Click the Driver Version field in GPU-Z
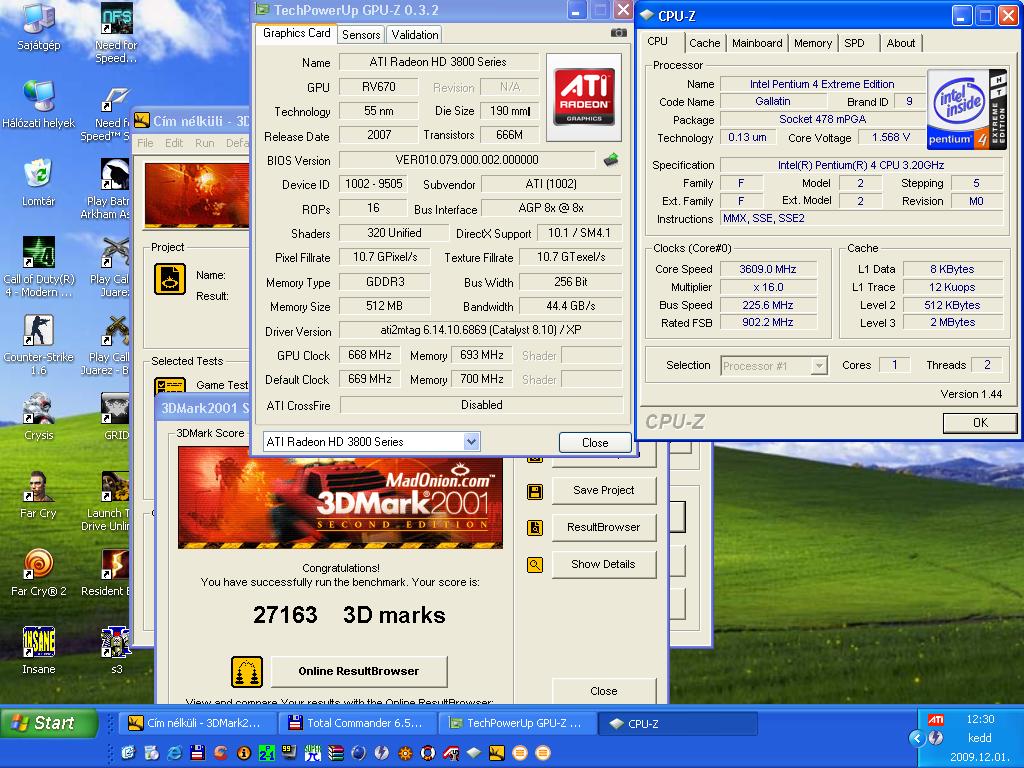The width and height of the screenshot is (1024, 768). click(480, 330)
